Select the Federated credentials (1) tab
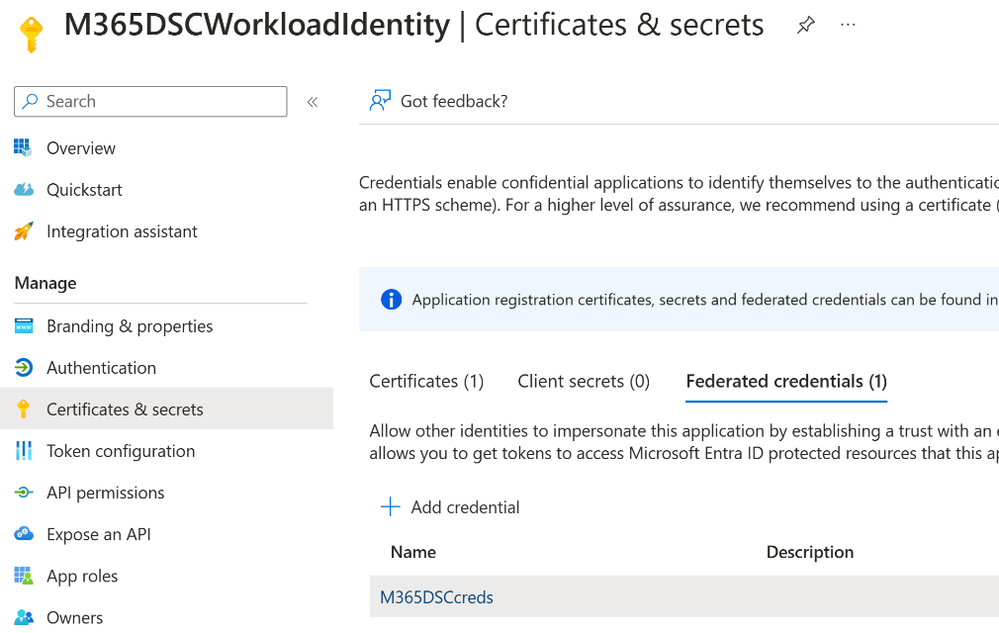 coord(786,381)
